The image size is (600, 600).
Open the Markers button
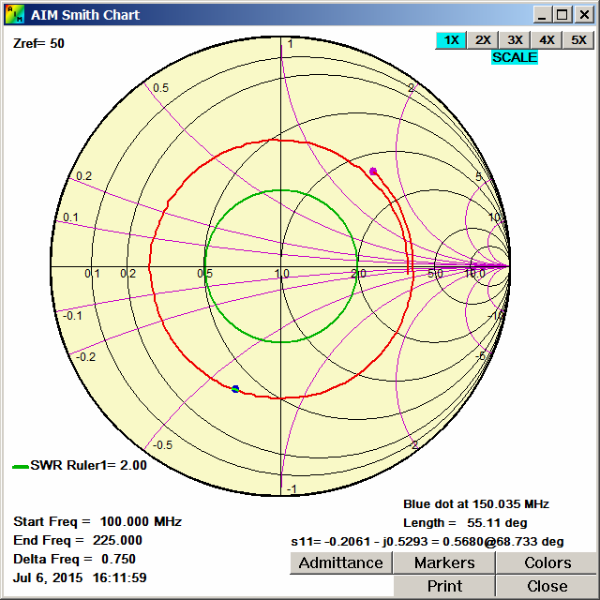[444, 563]
